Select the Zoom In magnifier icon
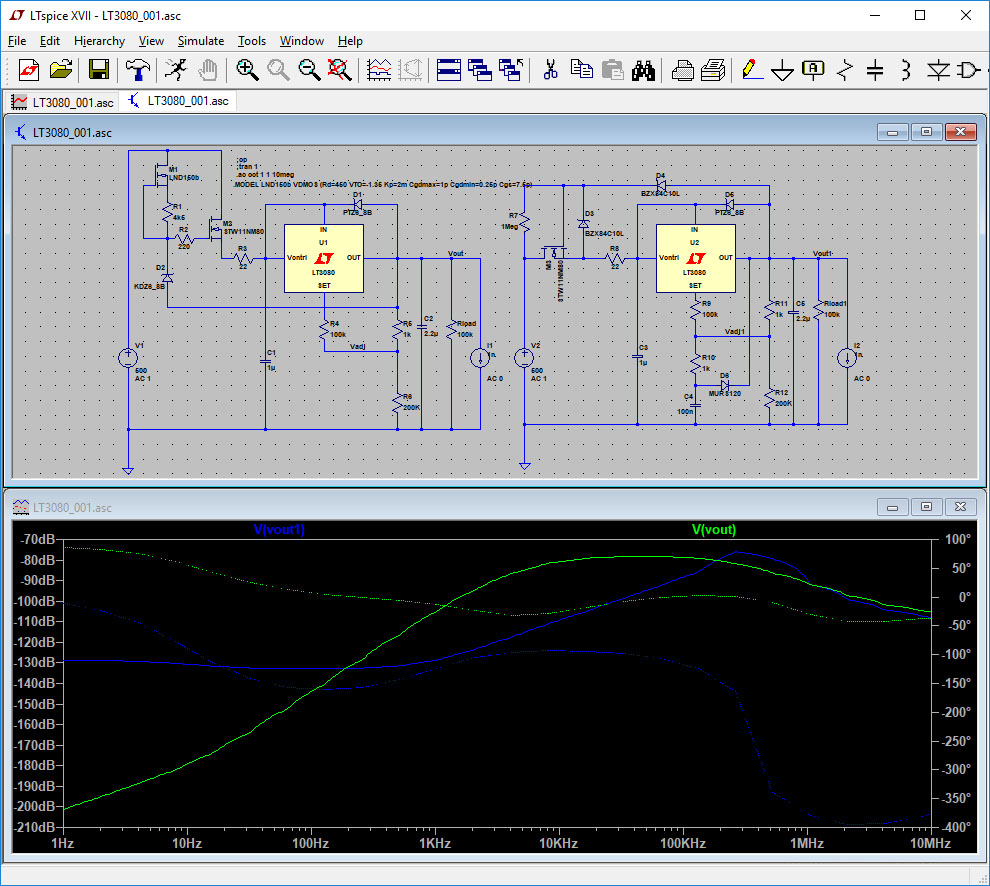 (x=248, y=69)
